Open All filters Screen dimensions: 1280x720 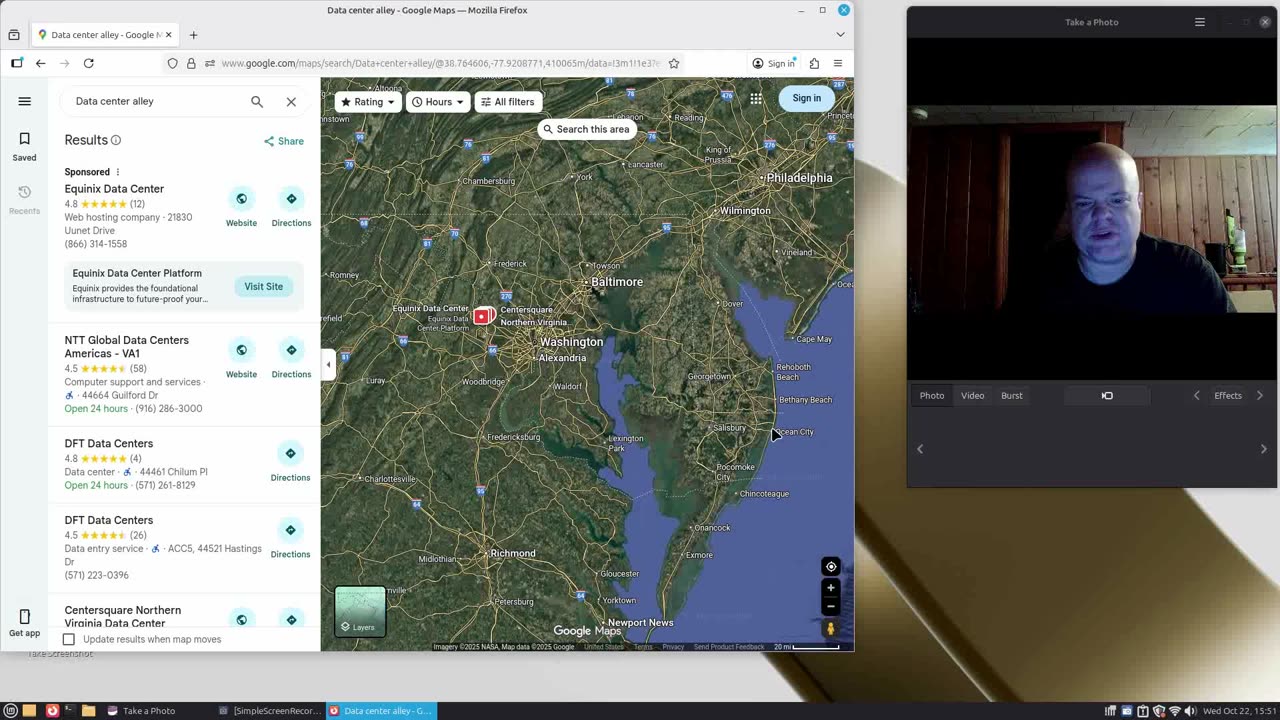click(507, 102)
